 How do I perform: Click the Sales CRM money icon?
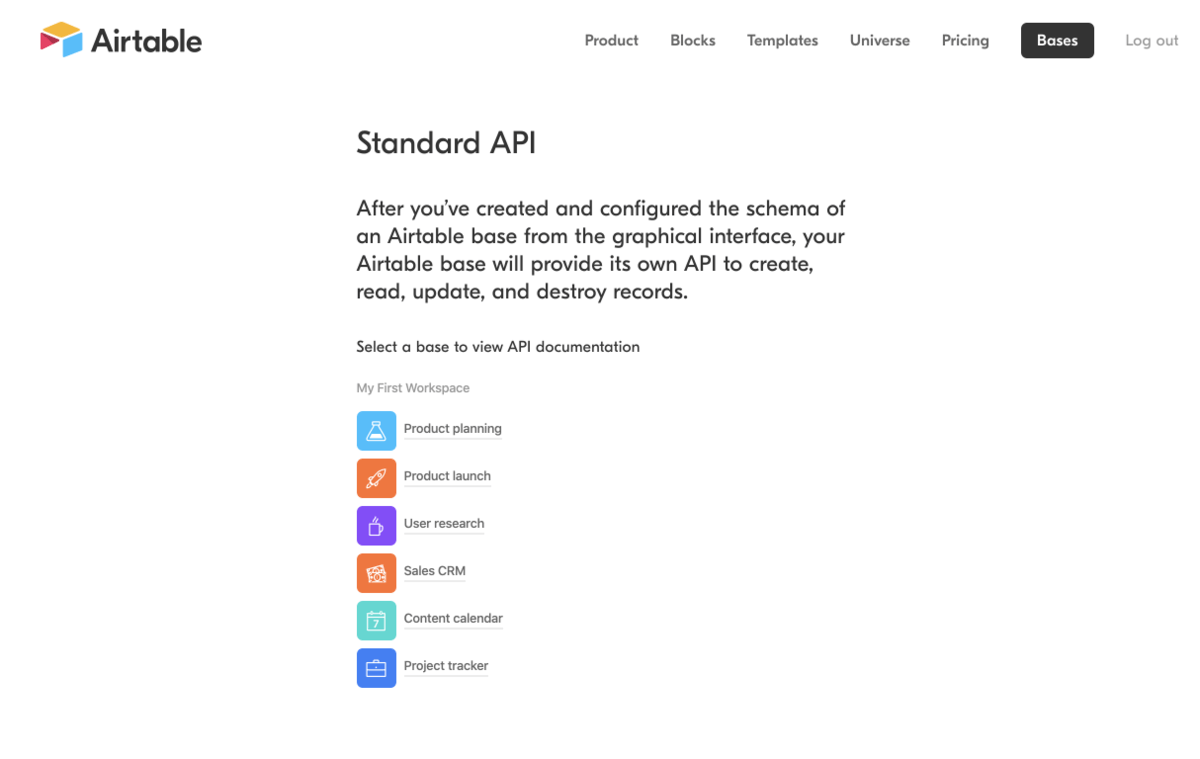tap(376, 573)
